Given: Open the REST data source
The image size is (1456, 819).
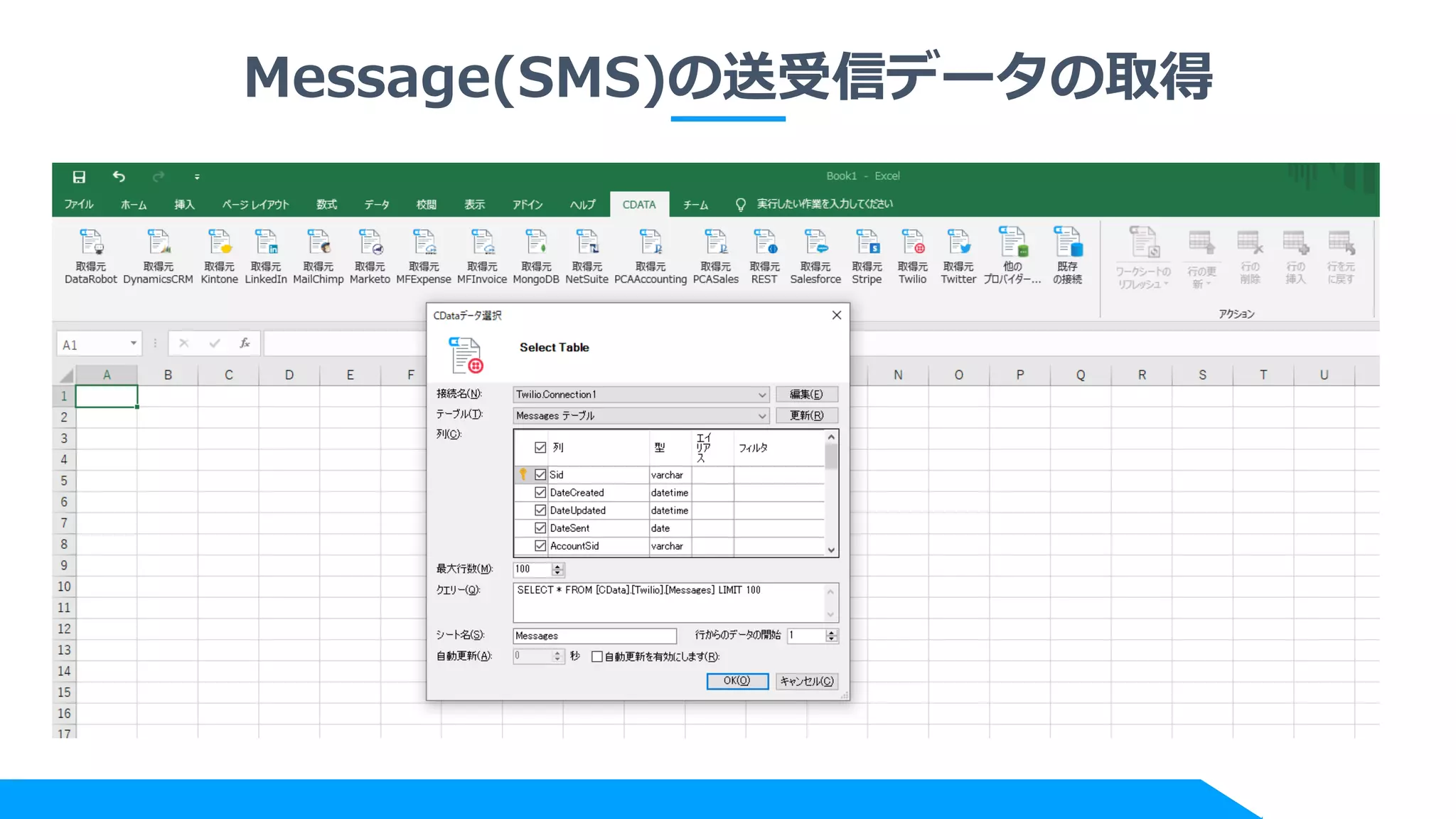Looking at the screenshot, I should tap(764, 256).
